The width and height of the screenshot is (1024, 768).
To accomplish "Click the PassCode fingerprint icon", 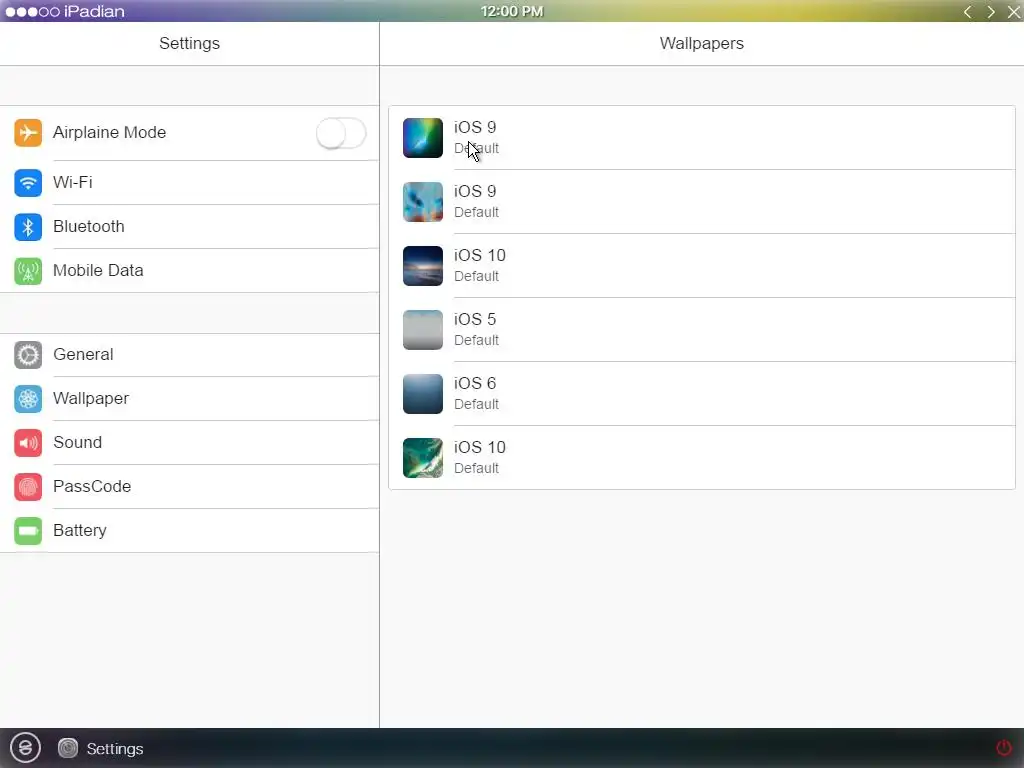I will point(28,487).
